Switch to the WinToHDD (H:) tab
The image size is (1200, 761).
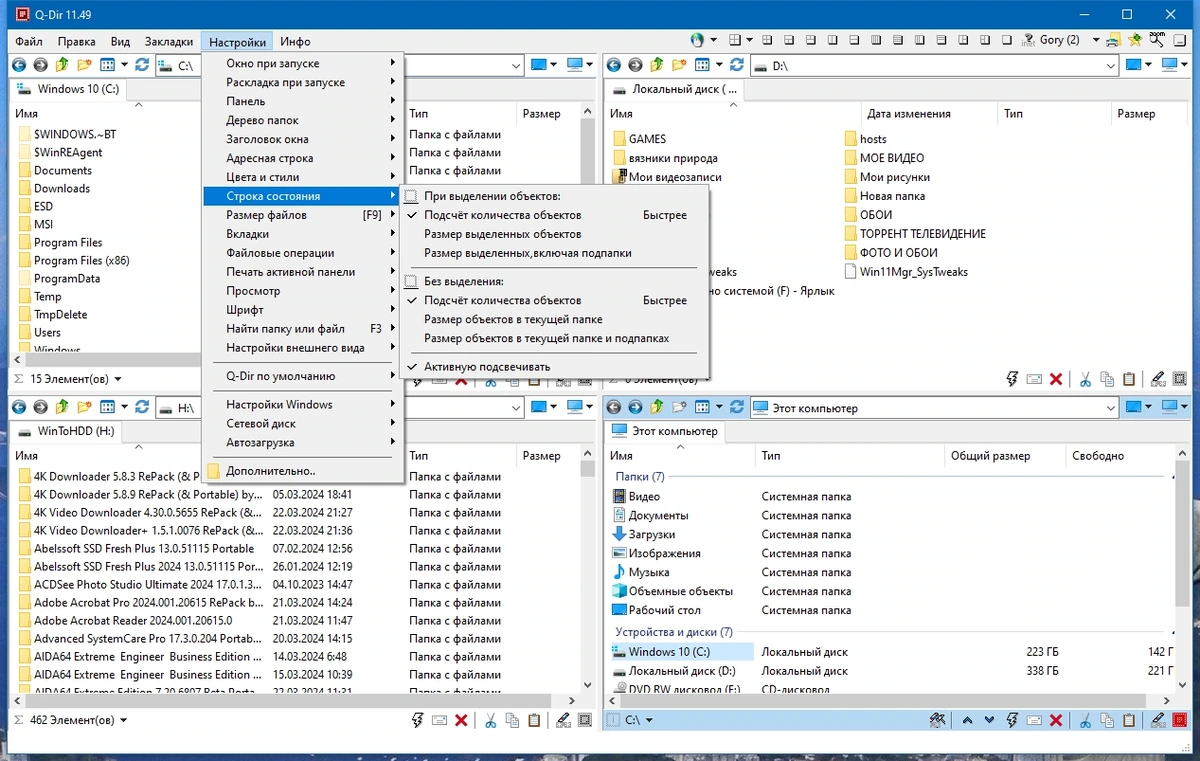tap(67, 431)
